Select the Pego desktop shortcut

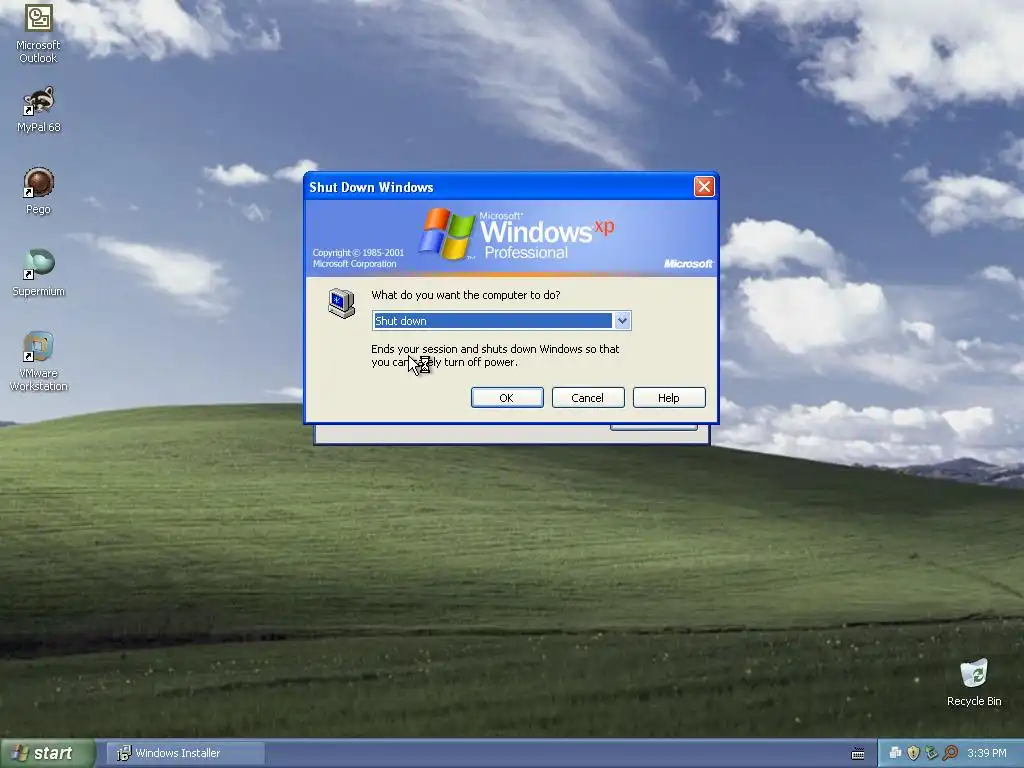click(x=38, y=191)
